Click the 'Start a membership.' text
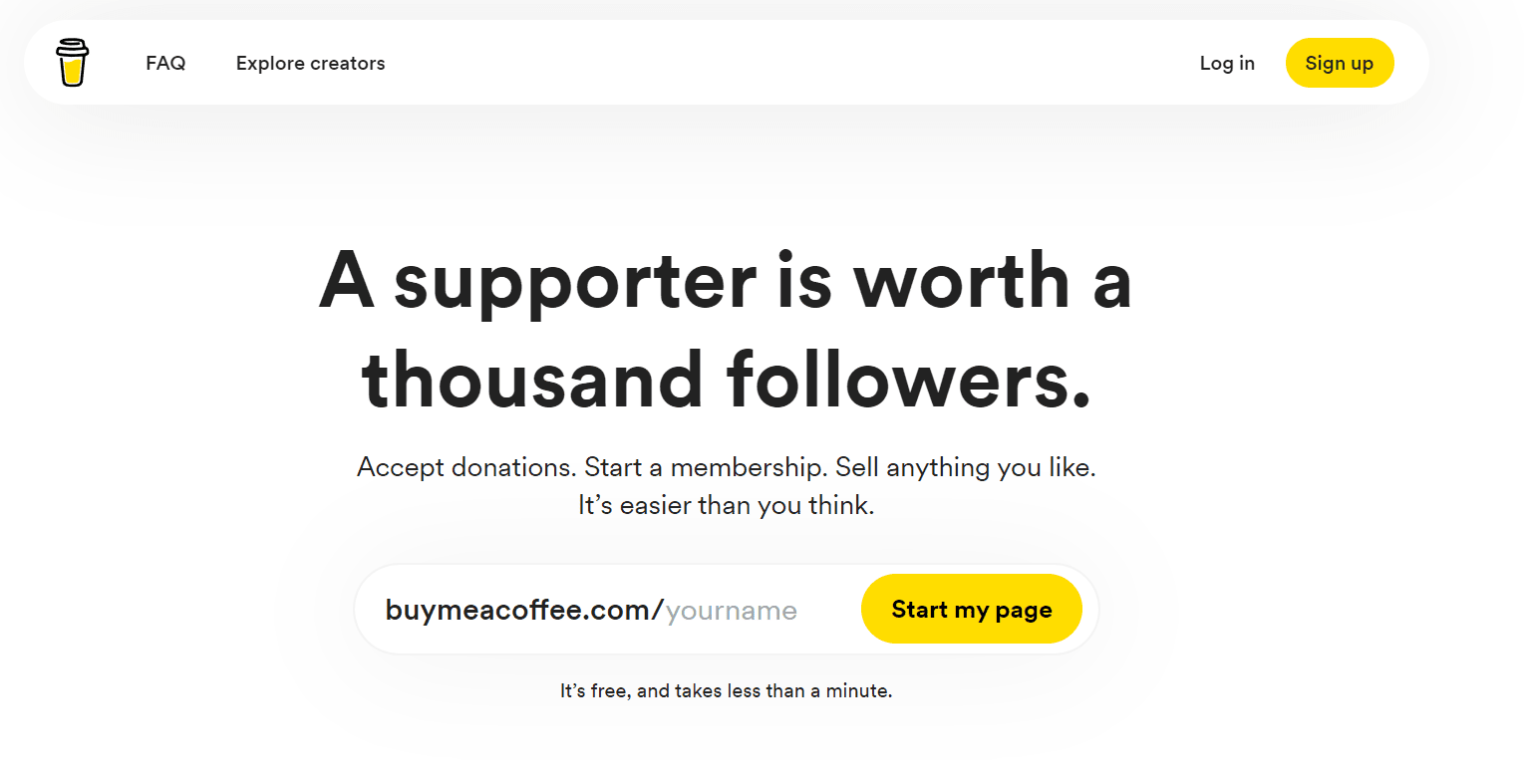Viewport: 1531px width, 784px height. [706, 467]
